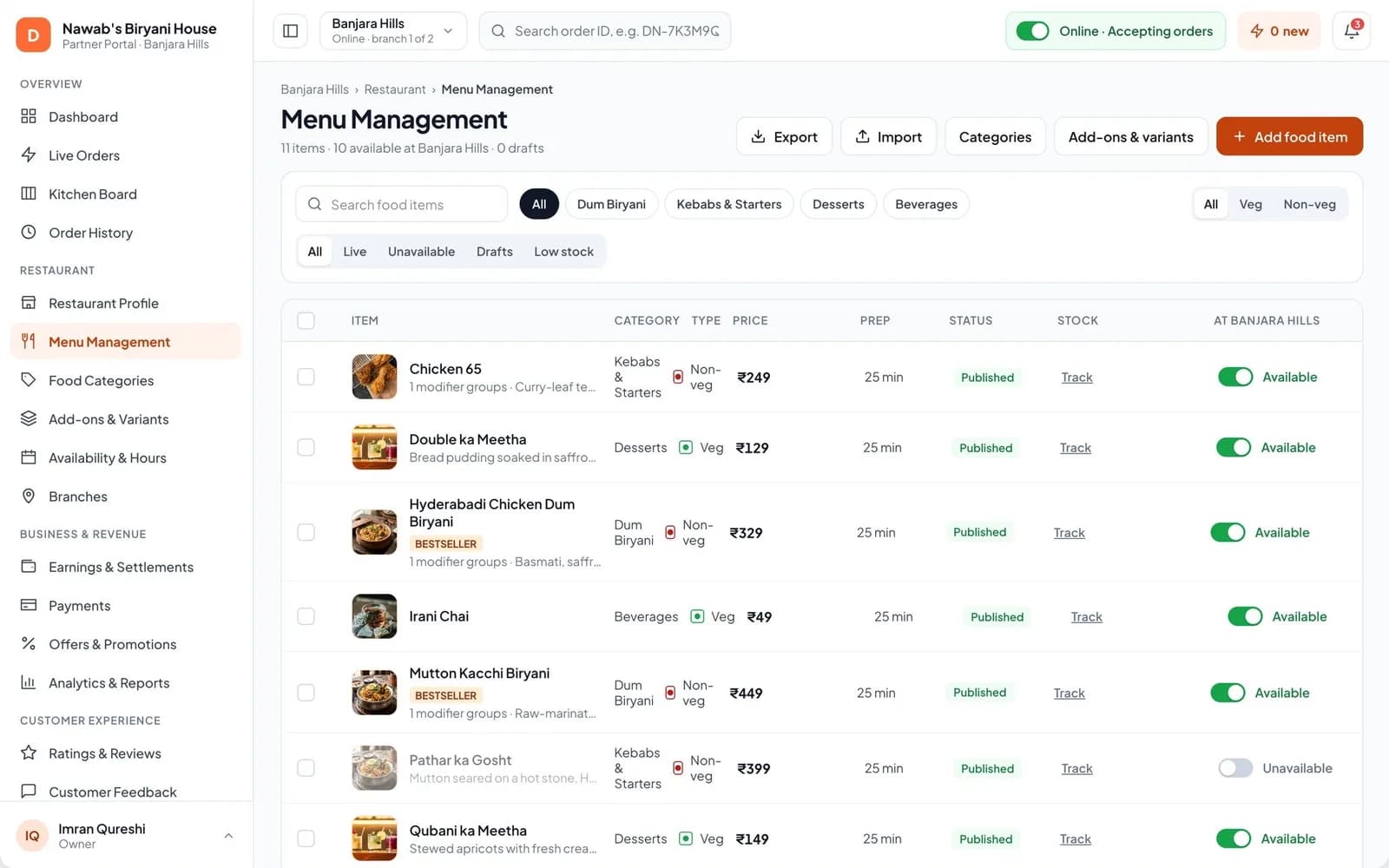Click the Add-ons & Variants layers icon

[x=29, y=418]
